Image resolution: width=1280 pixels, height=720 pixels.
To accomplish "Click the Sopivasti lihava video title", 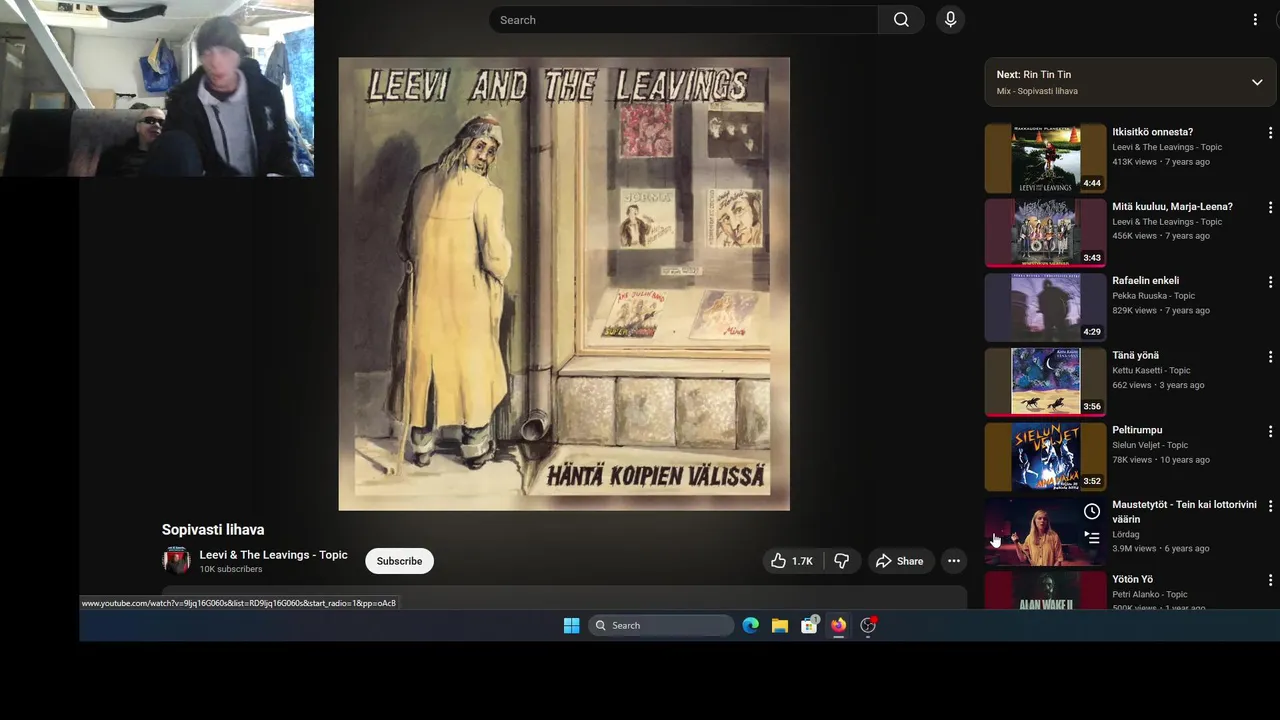I will 213,530.
